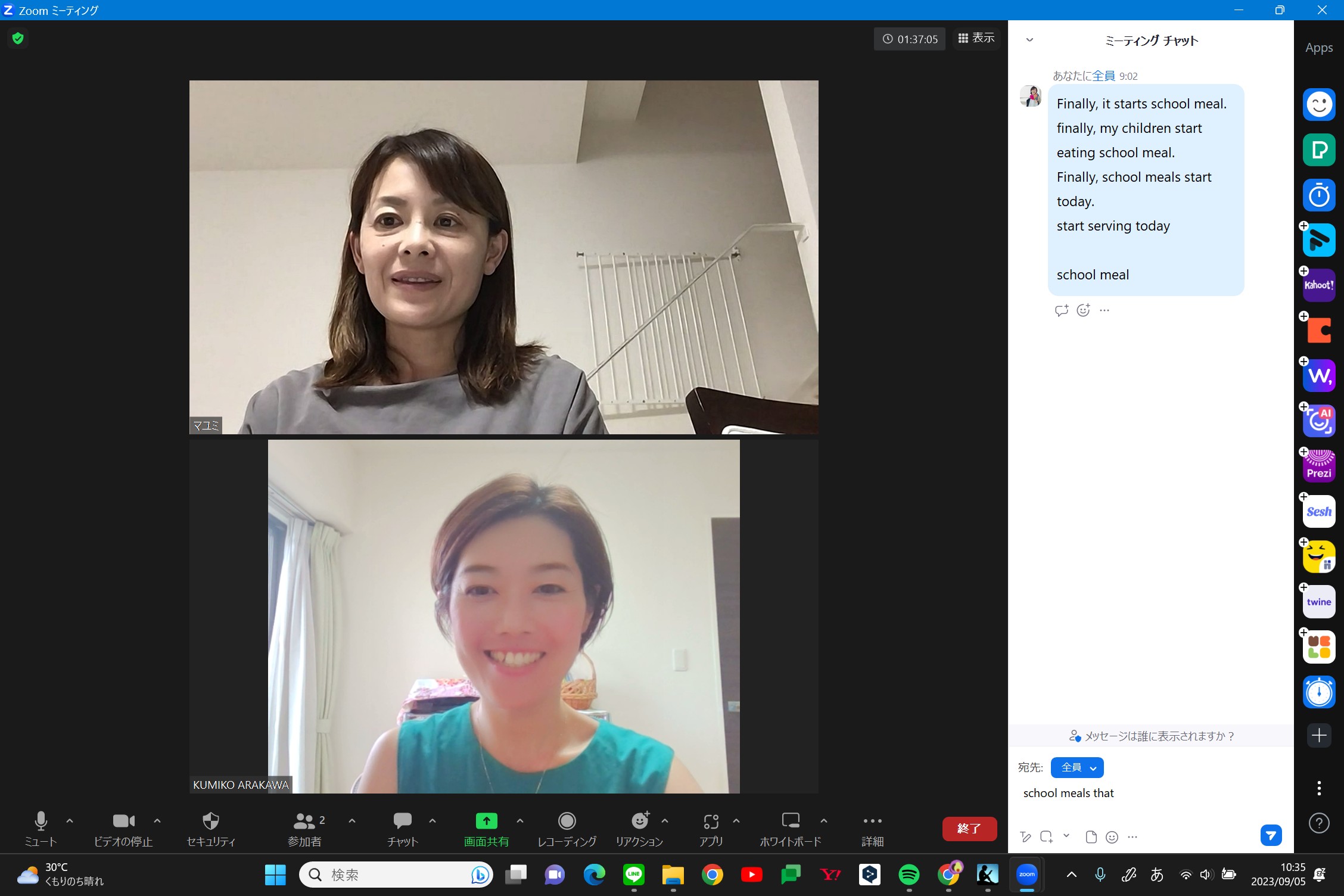1344x896 pixels.
Task: Open more options for the chat message
Action: pos(1105,310)
